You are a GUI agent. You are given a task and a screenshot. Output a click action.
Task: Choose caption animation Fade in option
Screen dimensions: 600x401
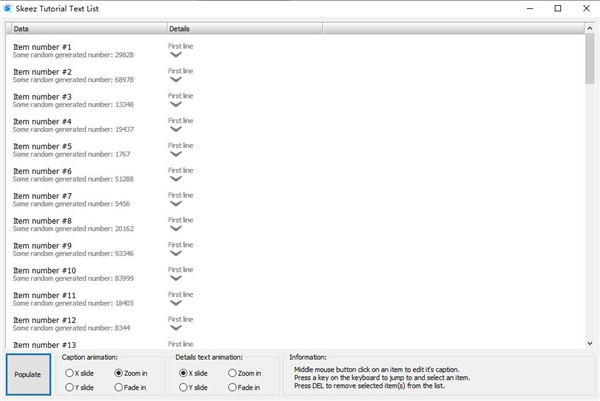pos(118,387)
